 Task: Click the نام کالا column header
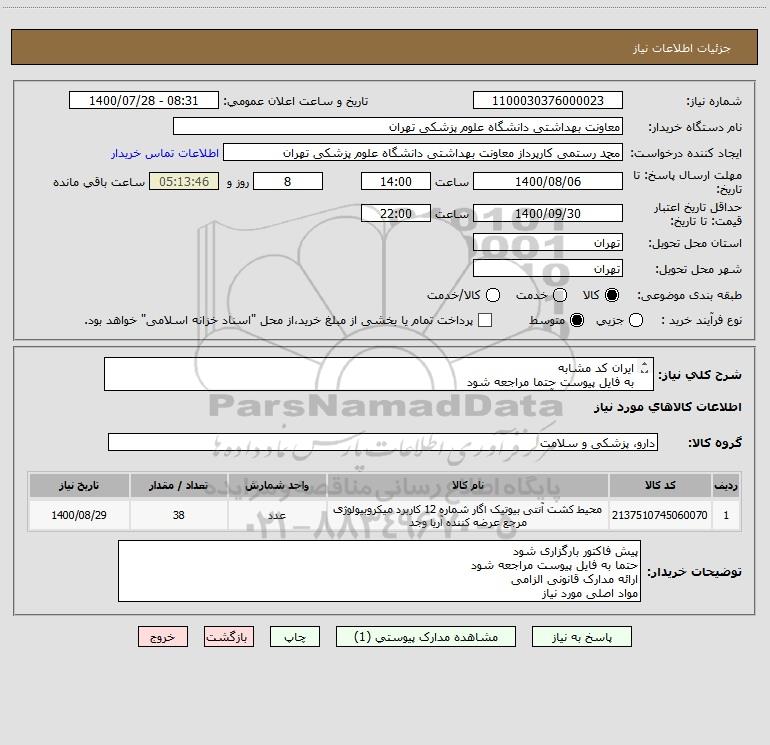point(468,485)
